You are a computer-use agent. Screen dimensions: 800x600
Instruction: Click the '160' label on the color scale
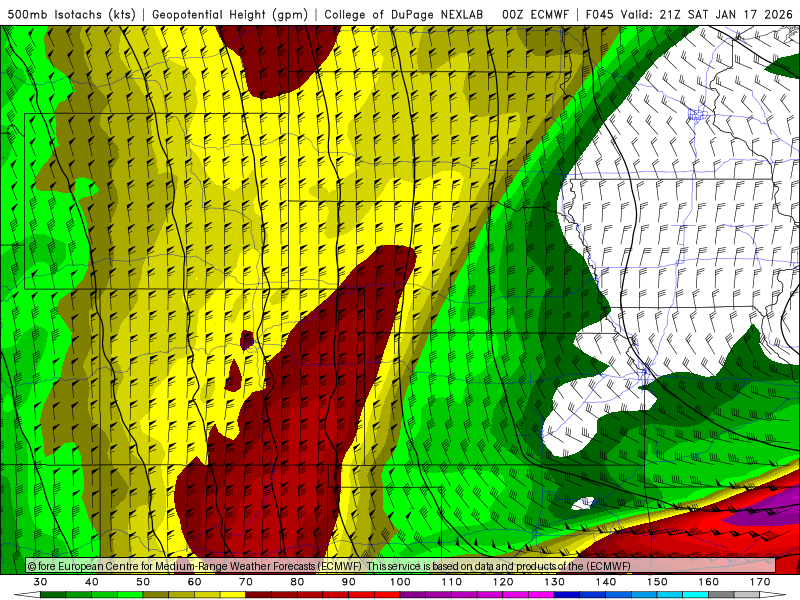tap(709, 582)
